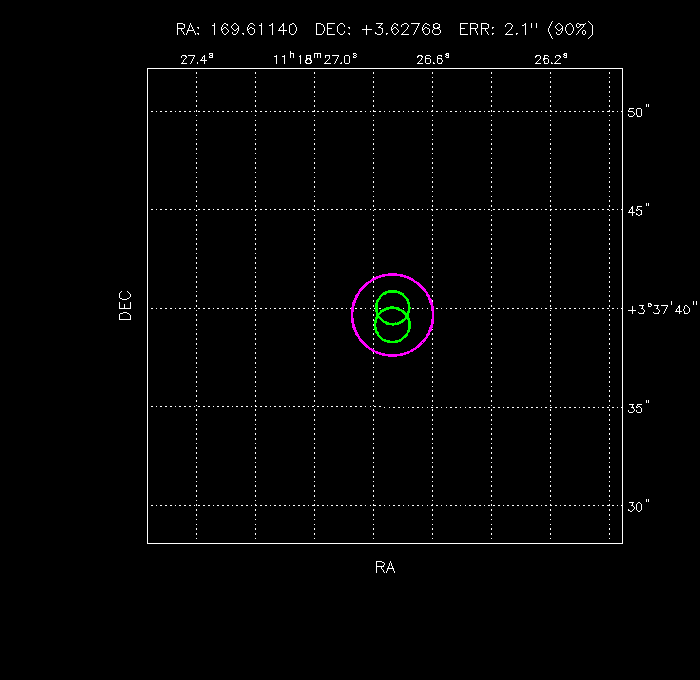Click the overlap of the two green circles
This screenshot has height=680, width=700.
[393, 316]
